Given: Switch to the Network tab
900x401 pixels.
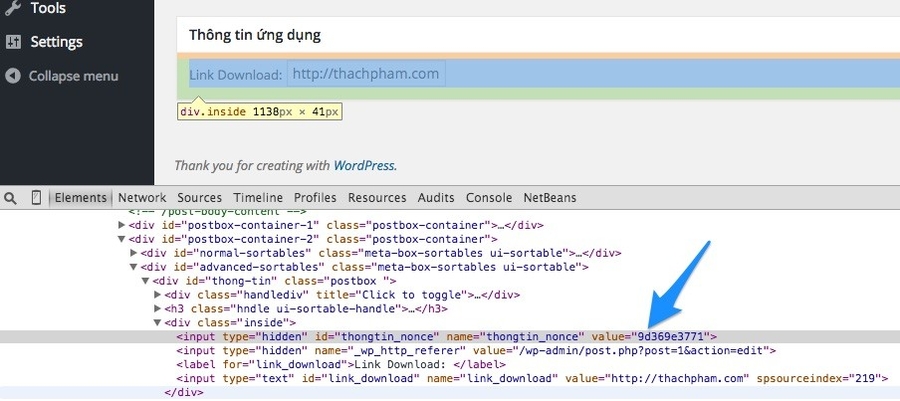Looking at the screenshot, I should coord(142,198).
